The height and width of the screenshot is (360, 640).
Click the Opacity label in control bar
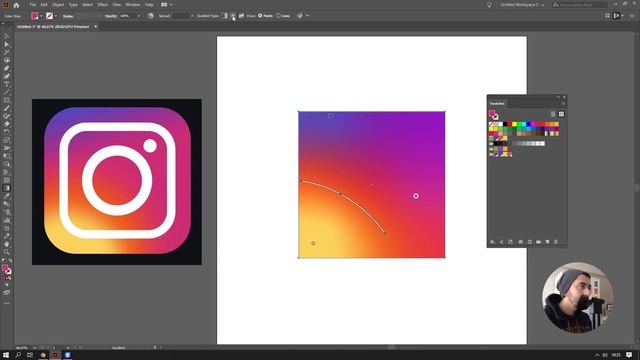(x=111, y=16)
